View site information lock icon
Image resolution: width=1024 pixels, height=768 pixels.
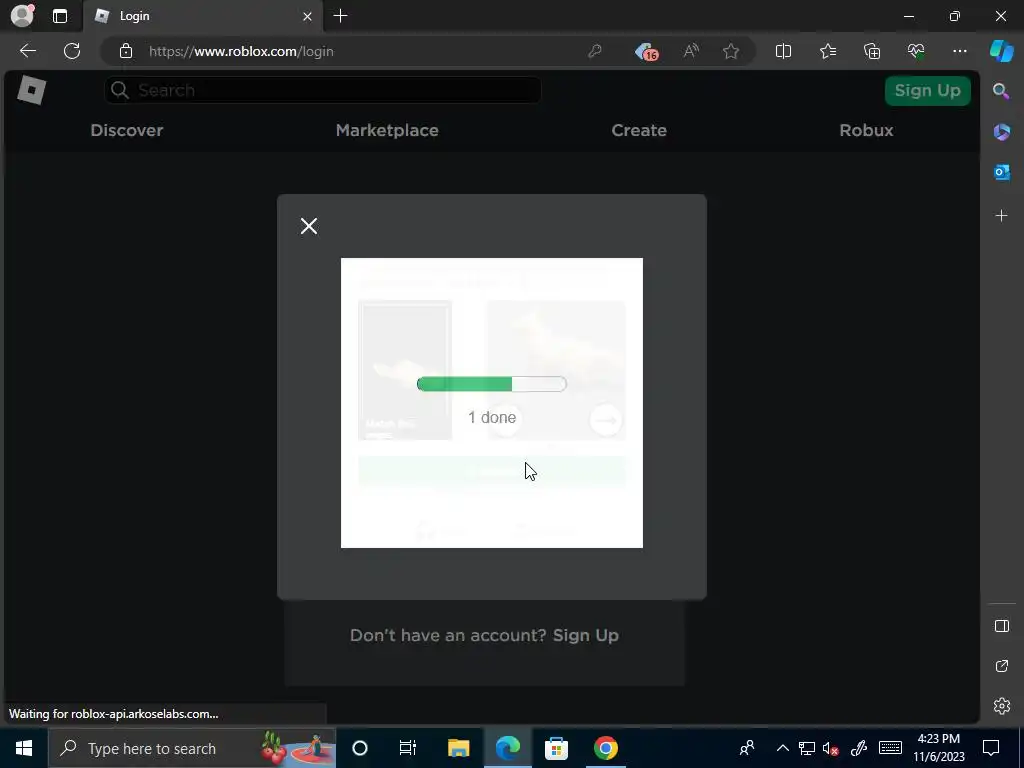(126, 51)
